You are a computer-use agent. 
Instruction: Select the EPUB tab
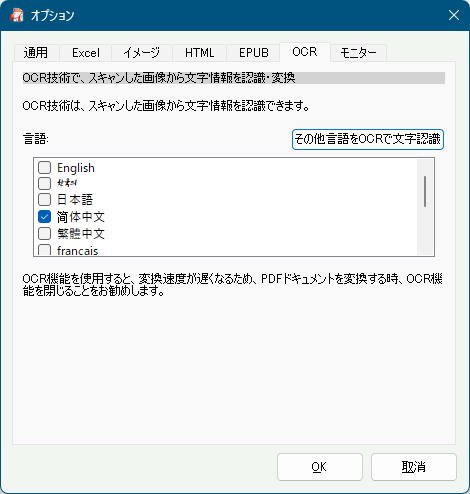pyautogui.click(x=253, y=53)
